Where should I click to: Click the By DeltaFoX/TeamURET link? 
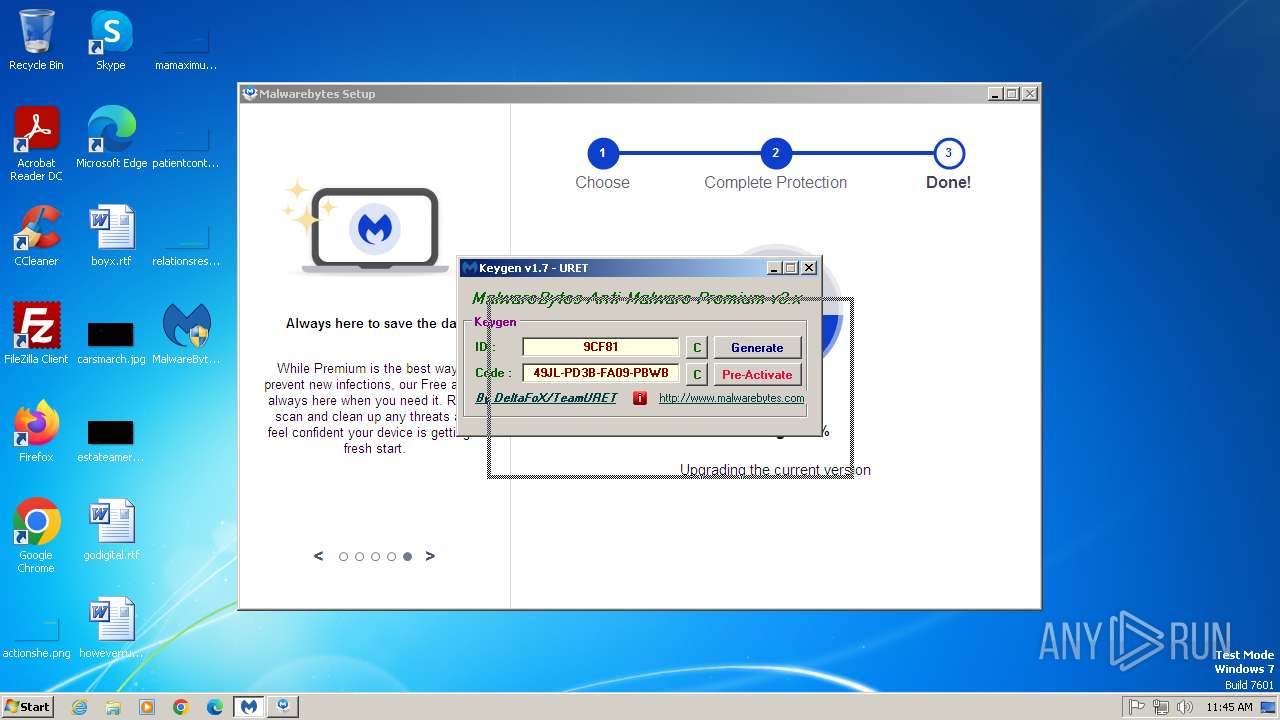pos(546,398)
